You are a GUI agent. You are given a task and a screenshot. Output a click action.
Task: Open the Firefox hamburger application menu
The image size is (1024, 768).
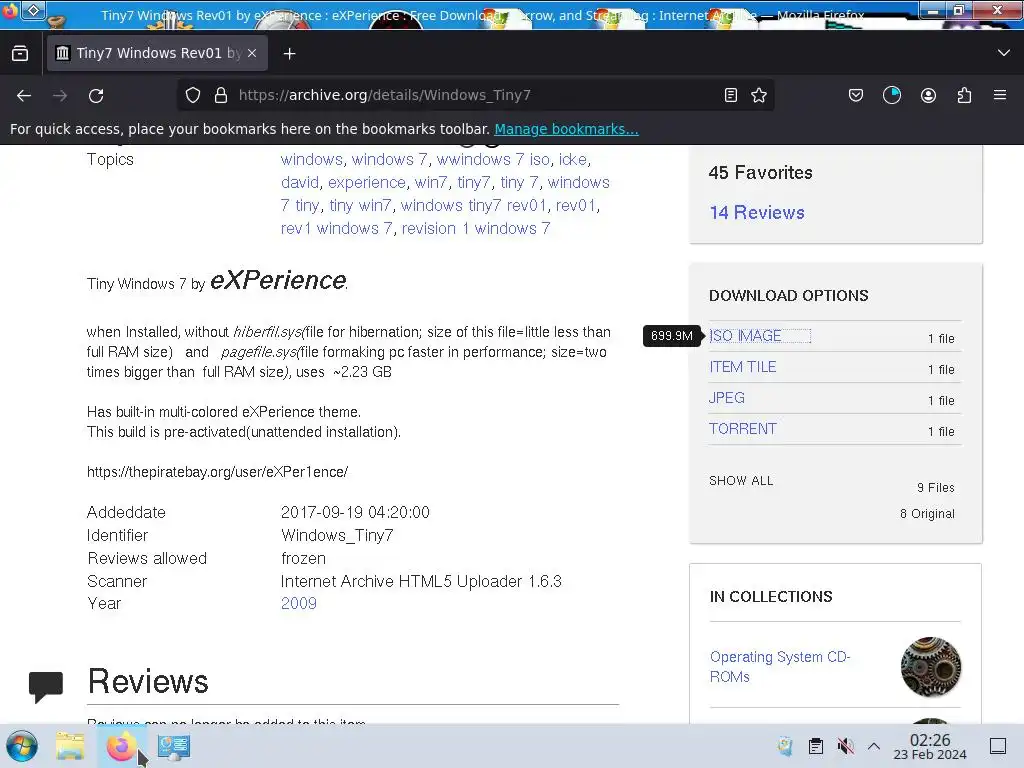tap(1000, 95)
